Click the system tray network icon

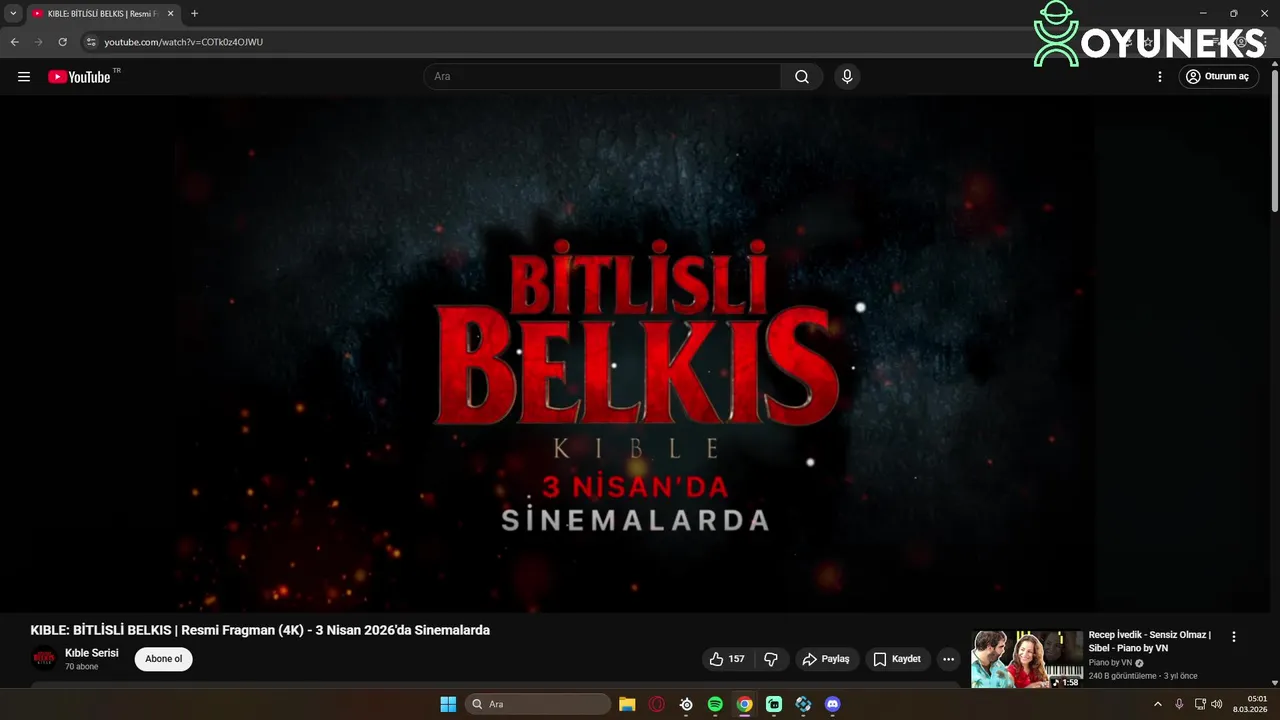[x=1200, y=704]
